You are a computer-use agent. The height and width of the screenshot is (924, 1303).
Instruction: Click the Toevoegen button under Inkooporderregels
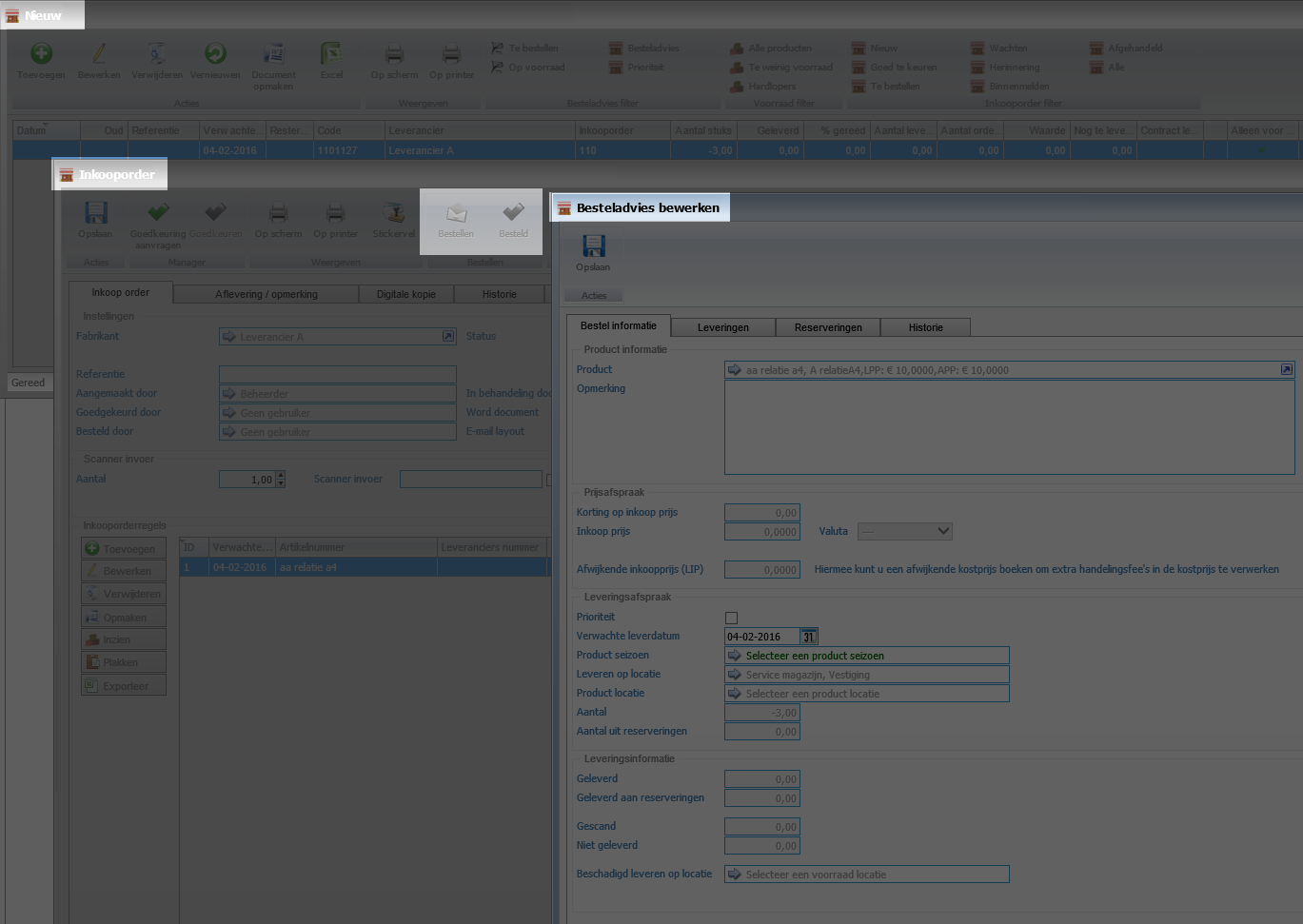click(x=124, y=548)
